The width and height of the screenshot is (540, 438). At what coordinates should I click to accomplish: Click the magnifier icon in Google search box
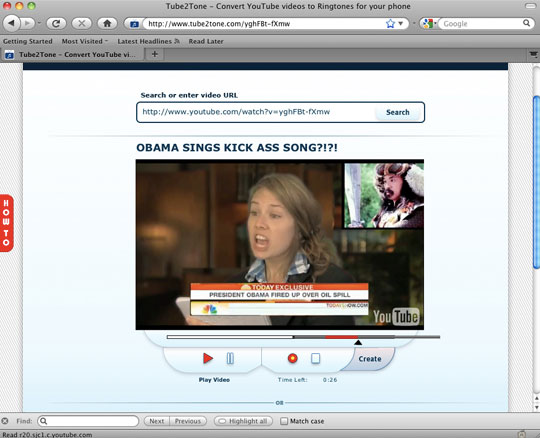click(526, 23)
